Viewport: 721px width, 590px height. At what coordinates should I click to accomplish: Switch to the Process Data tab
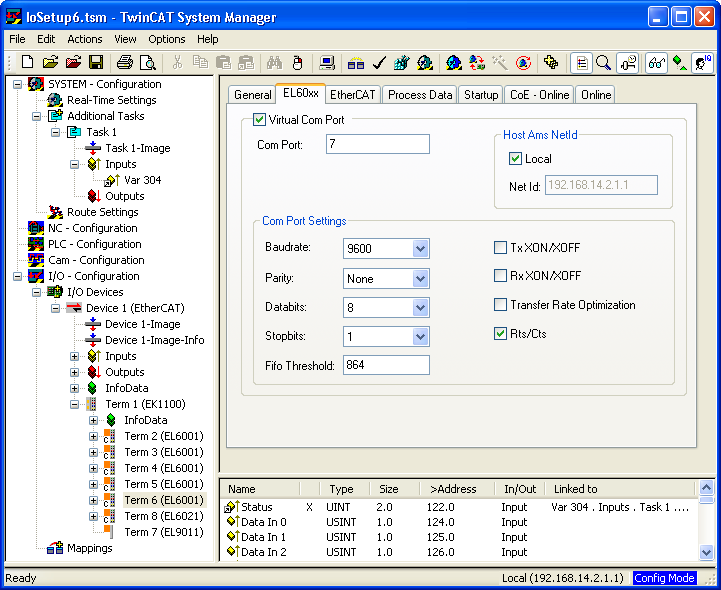click(x=420, y=95)
